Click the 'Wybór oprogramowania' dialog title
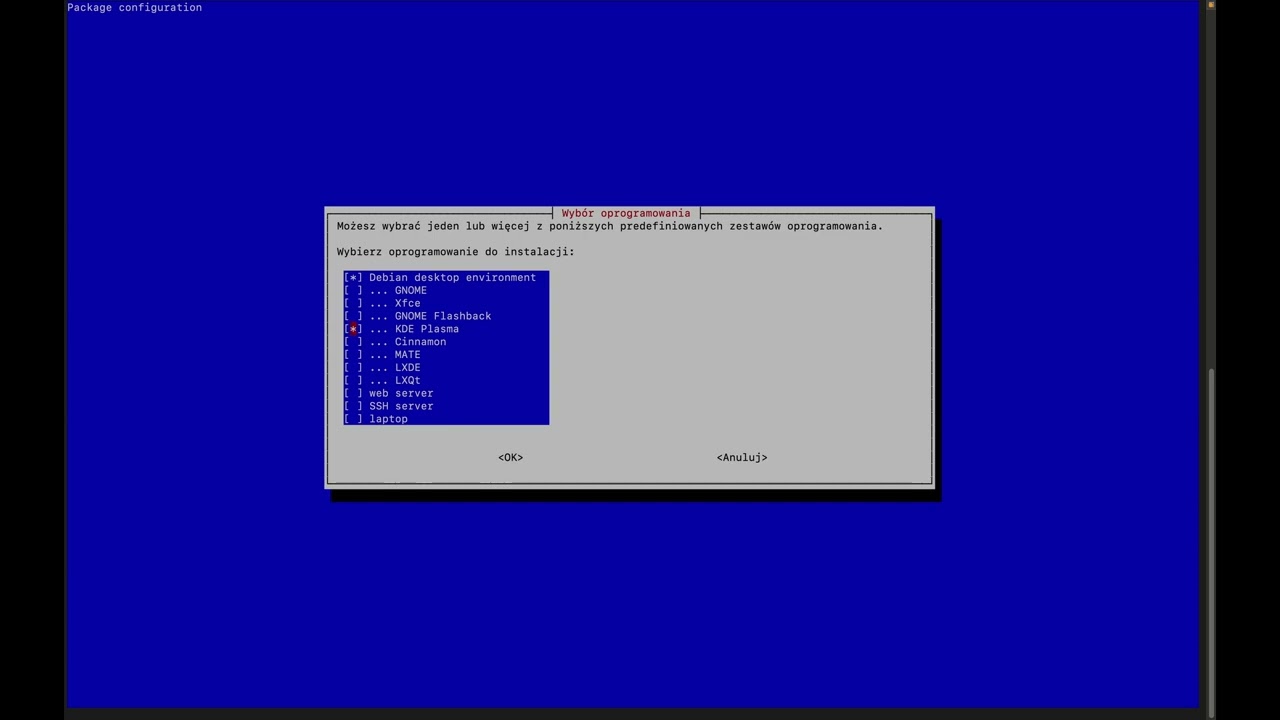The height and width of the screenshot is (720, 1280). pos(626,213)
